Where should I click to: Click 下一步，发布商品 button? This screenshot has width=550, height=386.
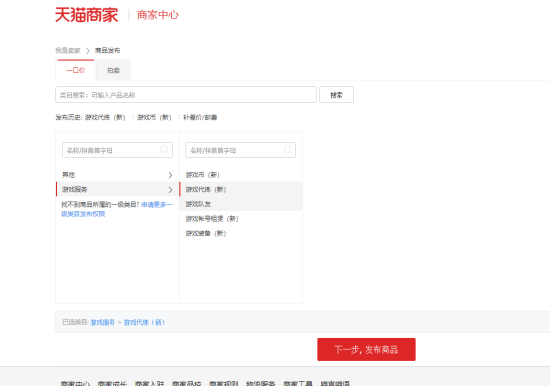[x=366, y=350]
